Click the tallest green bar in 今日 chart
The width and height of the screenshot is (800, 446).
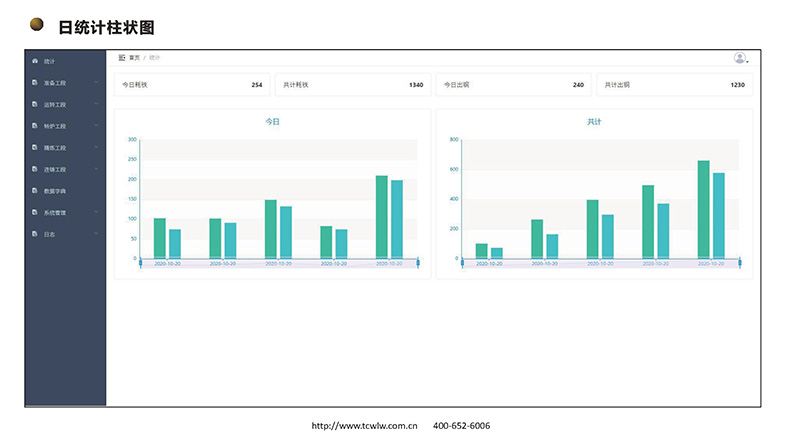pos(382,217)
